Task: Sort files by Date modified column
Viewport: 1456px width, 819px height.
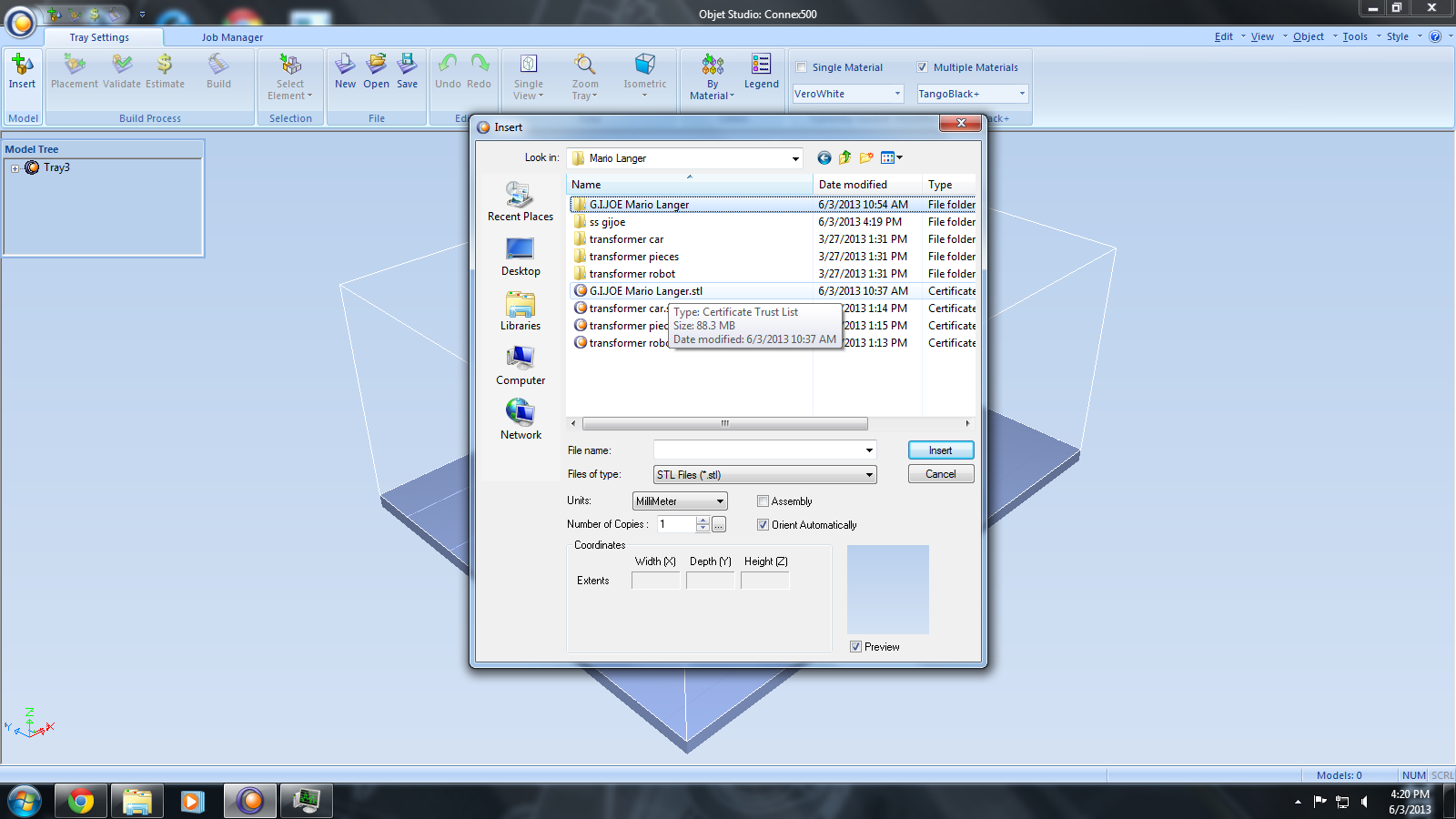Action: click(x=867, y=185)
